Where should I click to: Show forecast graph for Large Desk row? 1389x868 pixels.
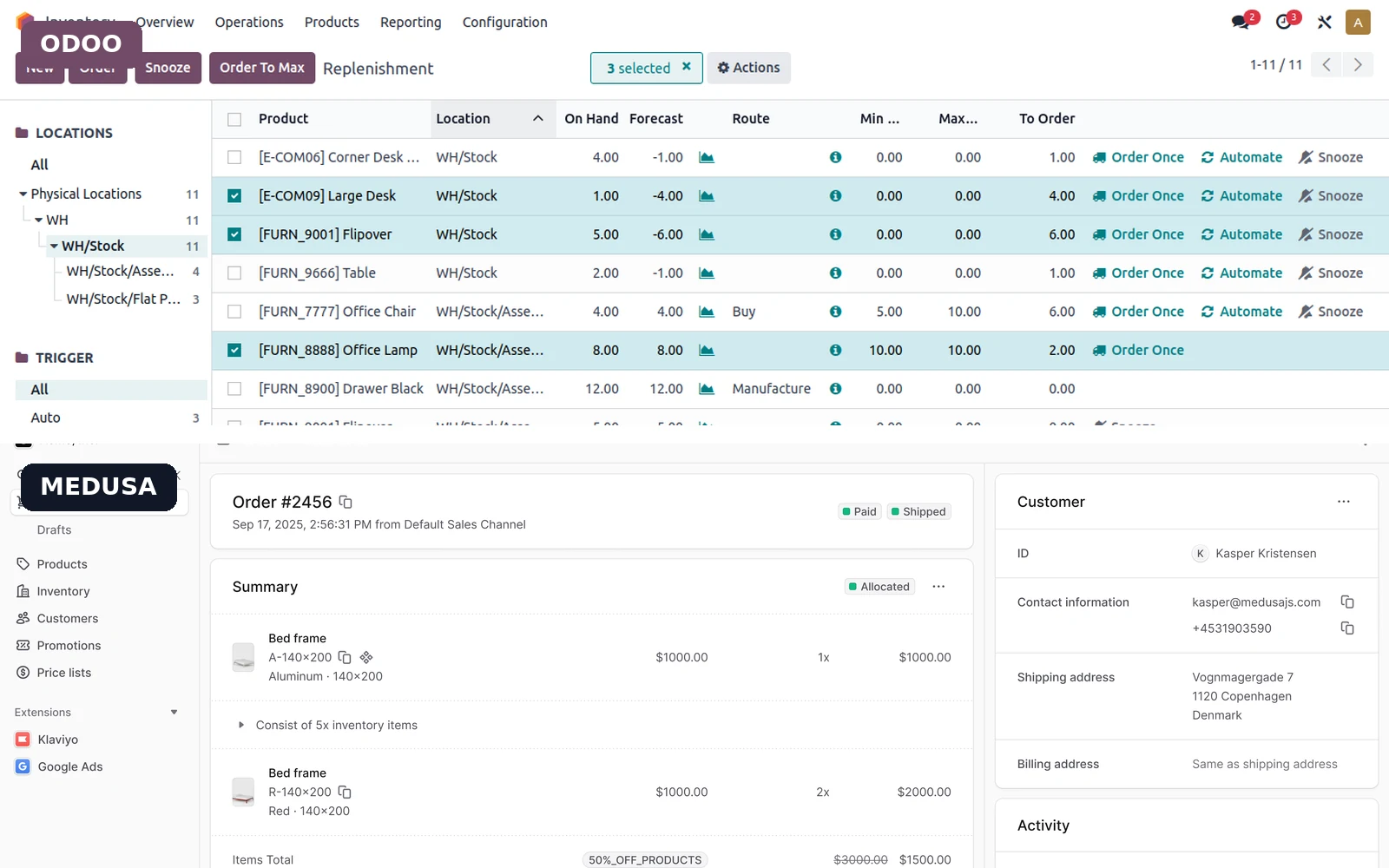[707, 196]
